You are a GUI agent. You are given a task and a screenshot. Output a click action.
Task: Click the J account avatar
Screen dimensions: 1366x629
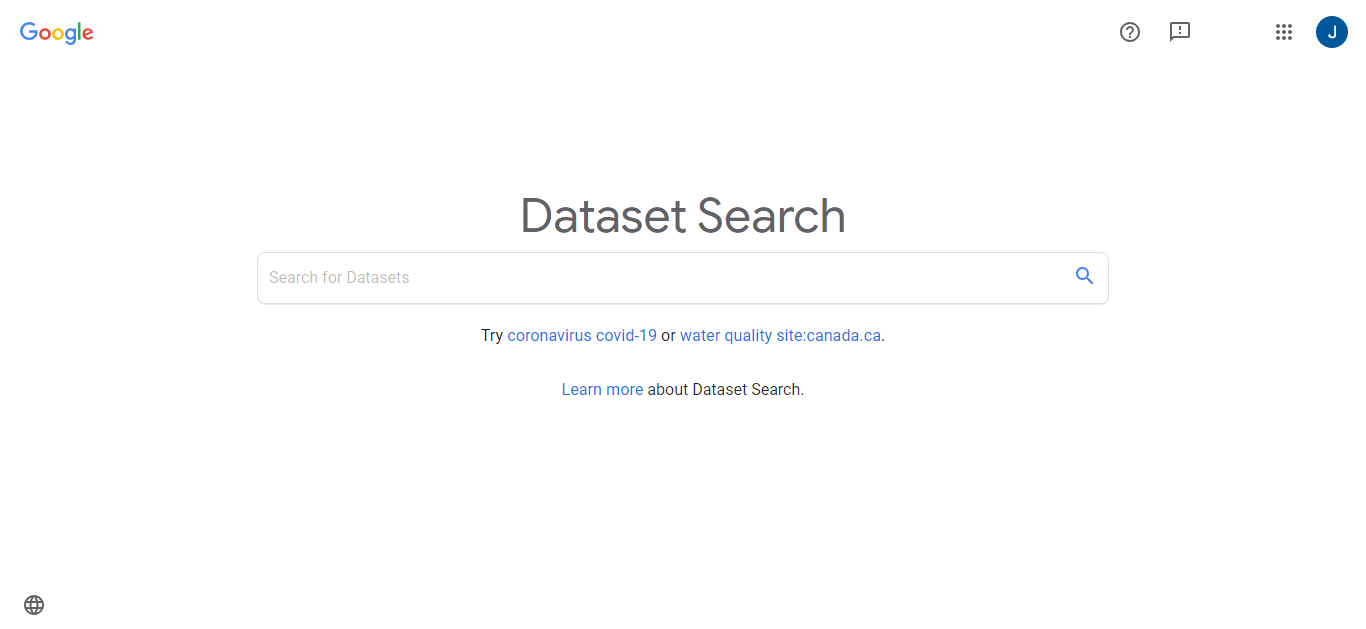[1332, 32]
